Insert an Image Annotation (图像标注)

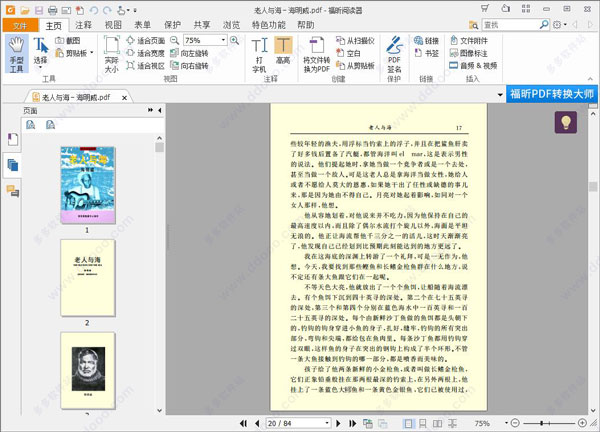tap(469, 53)
